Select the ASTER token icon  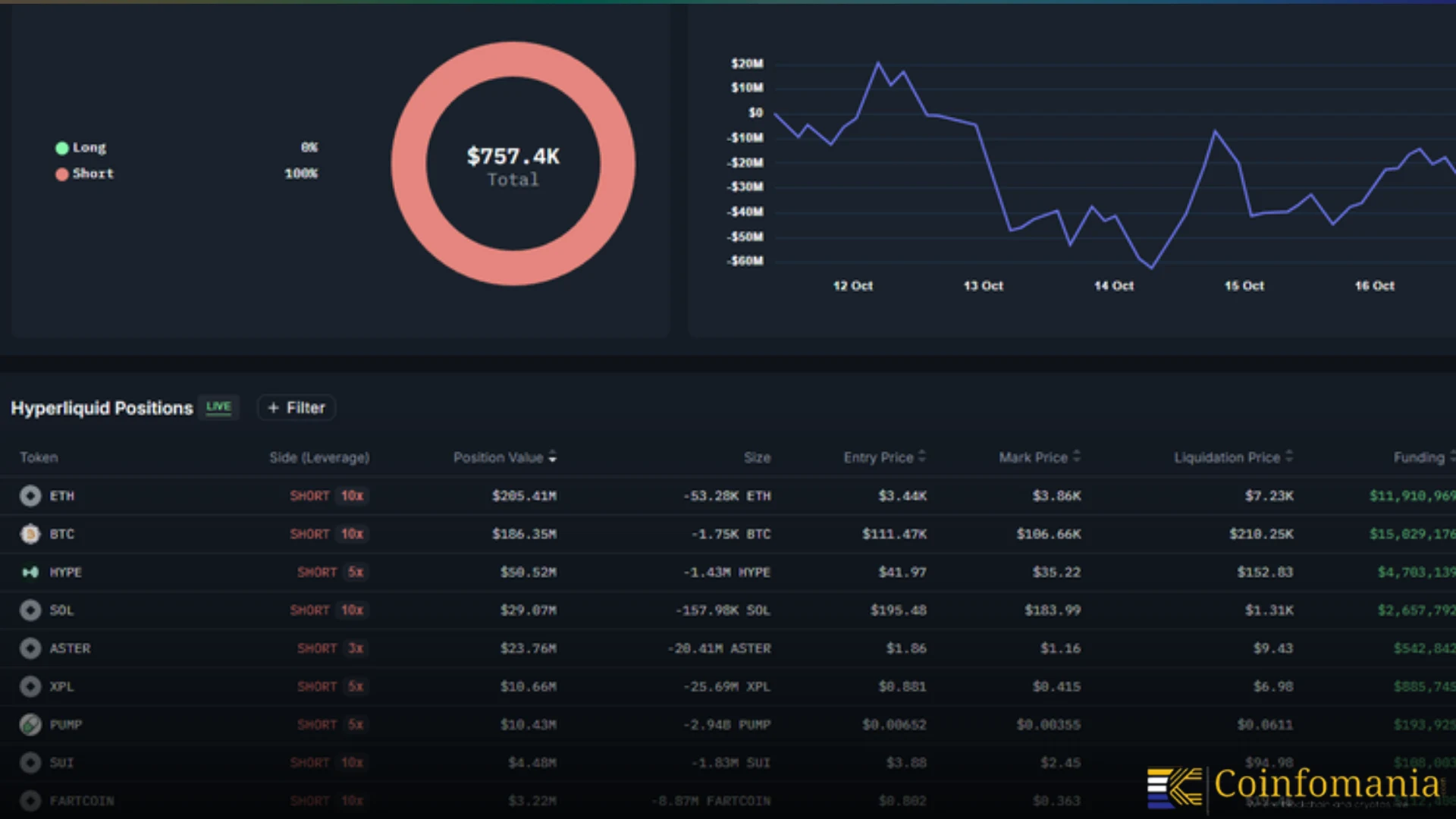click(x=30, y=648)
